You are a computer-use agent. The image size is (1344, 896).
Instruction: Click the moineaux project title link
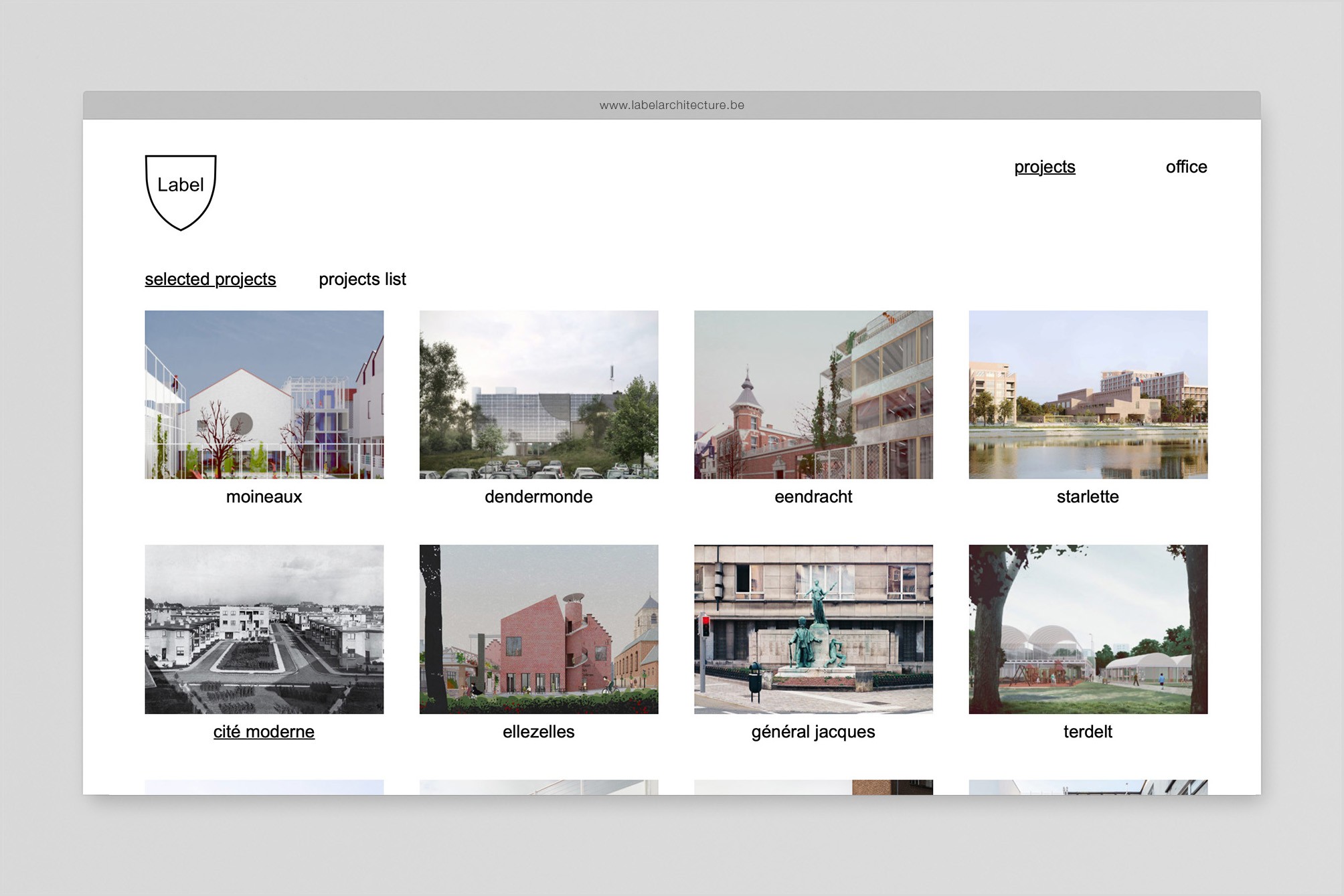(x=264, y=497)
